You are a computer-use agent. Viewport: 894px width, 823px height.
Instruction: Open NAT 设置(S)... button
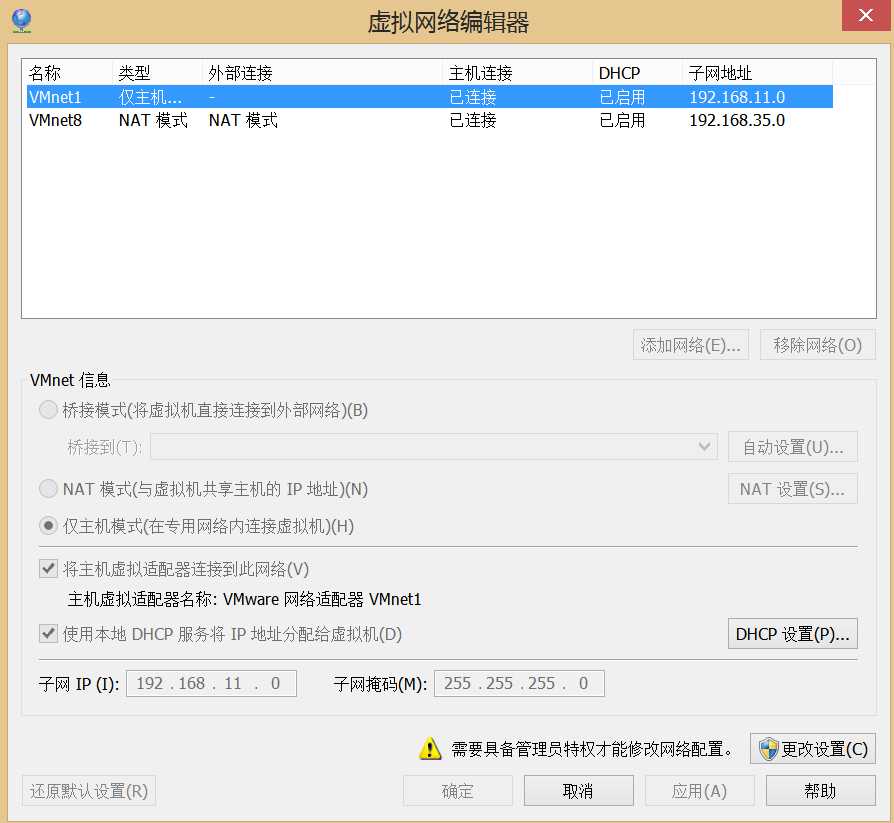(793, 489)
